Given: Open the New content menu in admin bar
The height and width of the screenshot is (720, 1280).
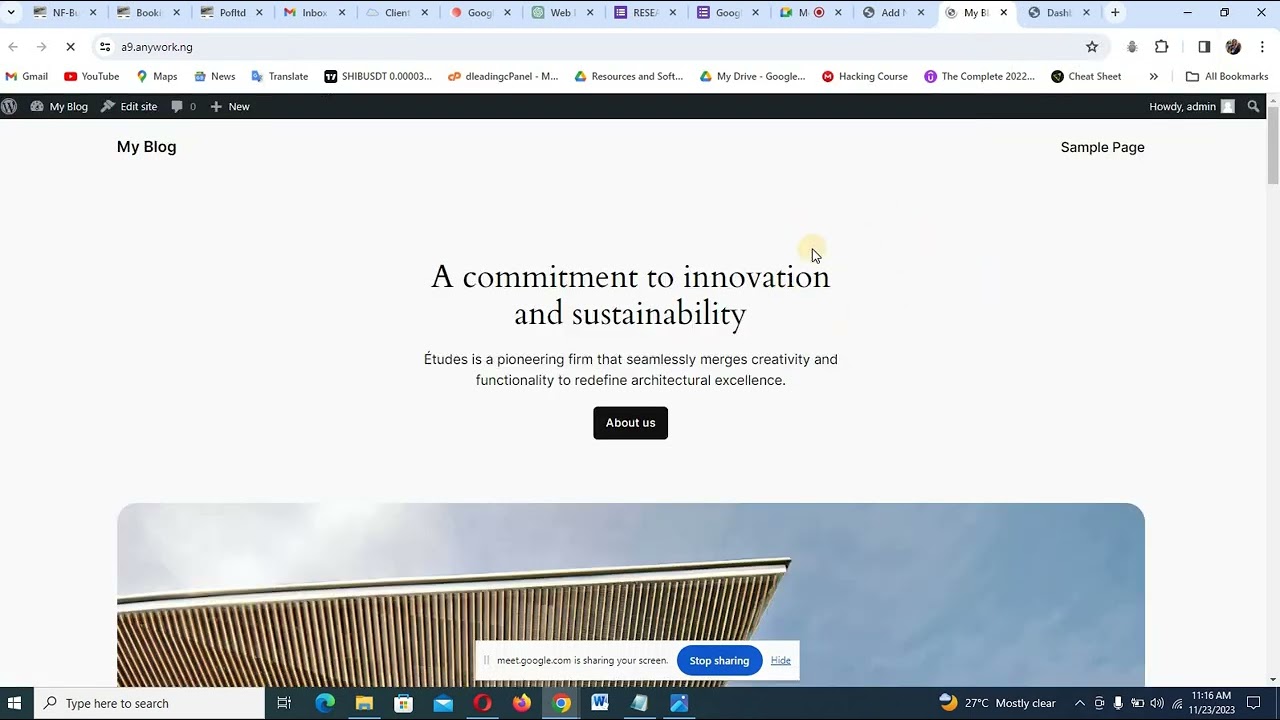Looking at the screenshot, I should click(x=229, y=106).
